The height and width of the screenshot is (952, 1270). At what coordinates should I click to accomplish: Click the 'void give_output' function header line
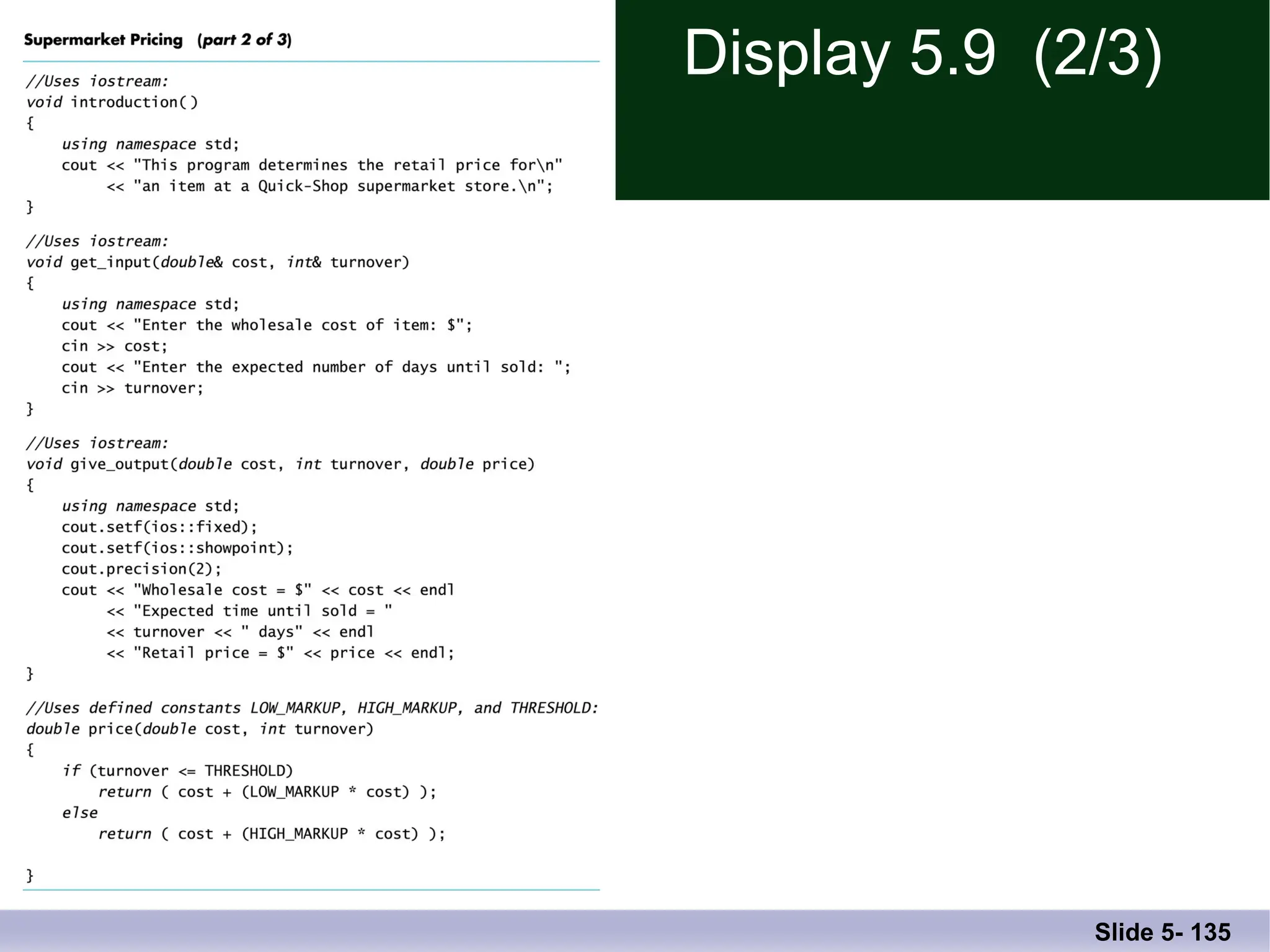tap(280, 465)
